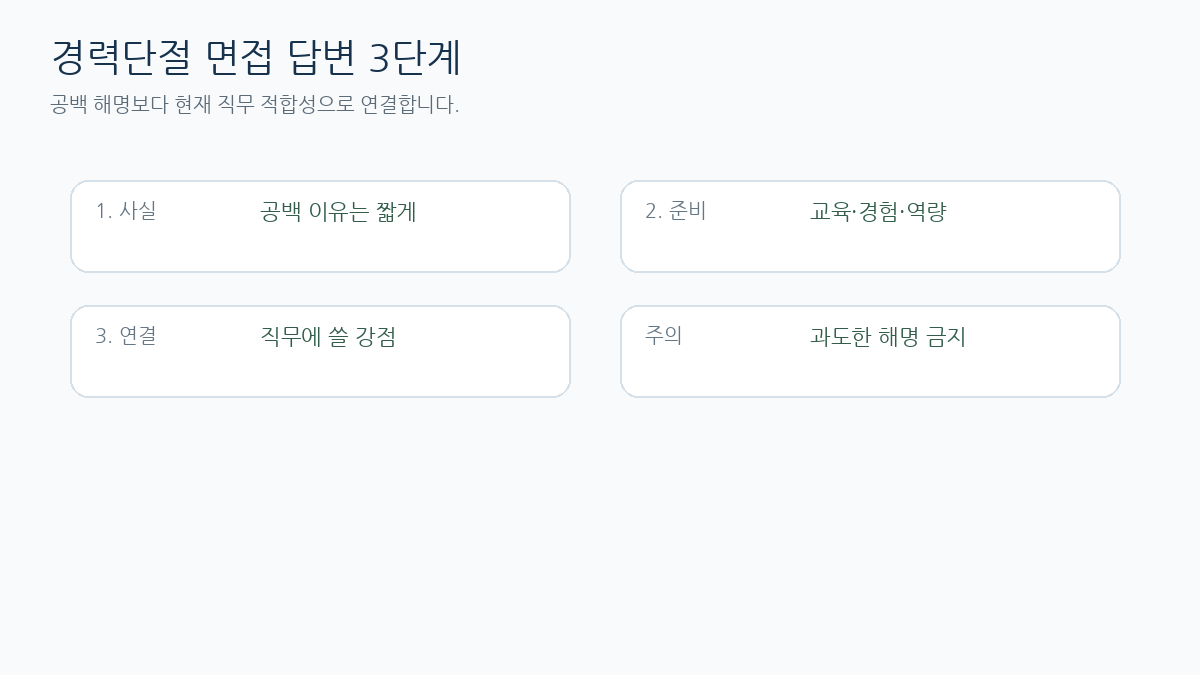Click the word 강점 in the third card
The image size is (1200, 675).
point(376,337)
